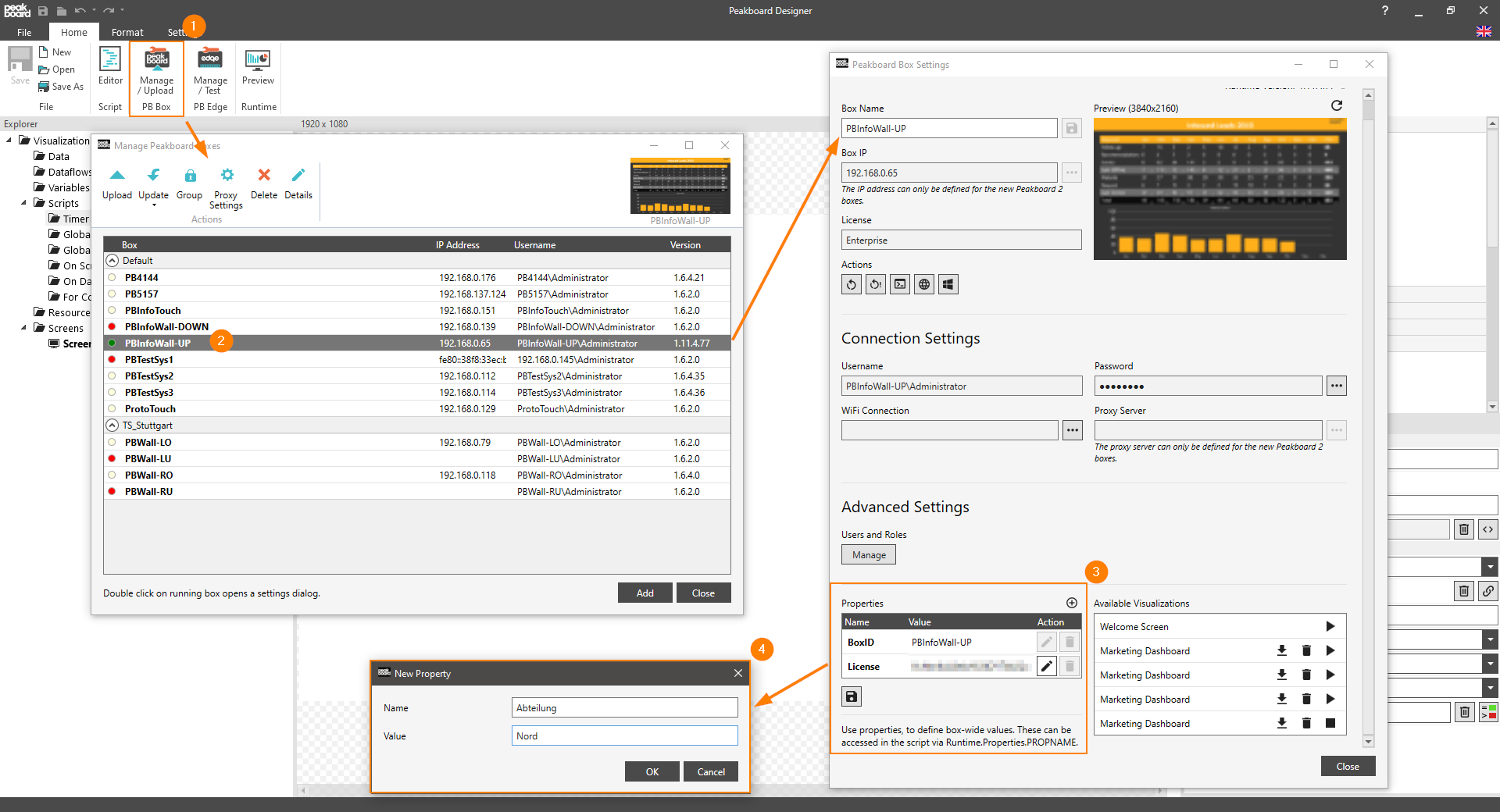Open the console terminal action icon
Viewport: 1500px width, 812px height.
(x=900, y=284)
